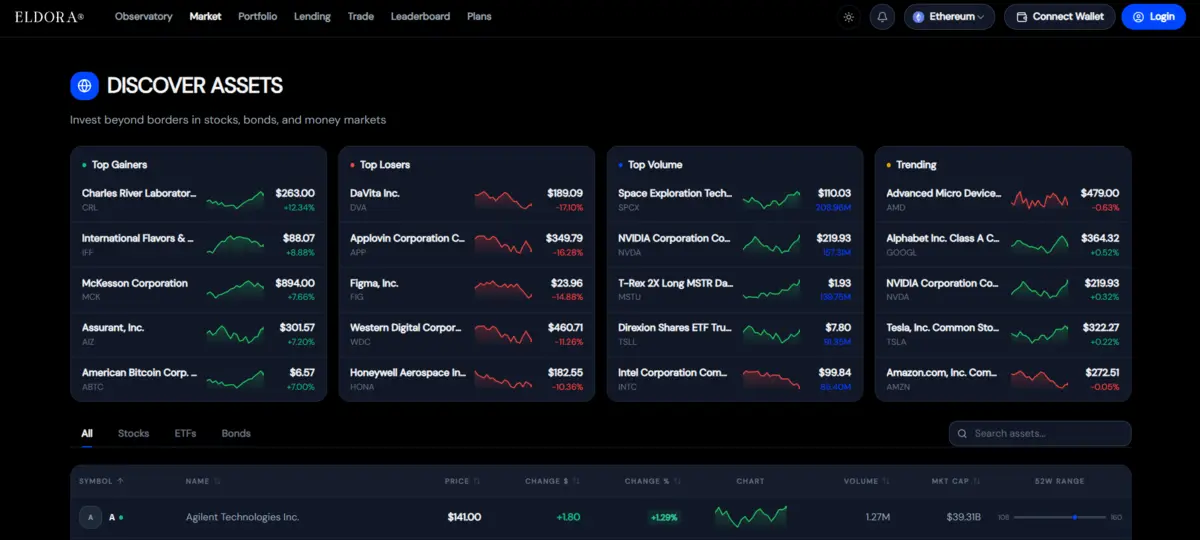Image resolution: width=1200 pixels, height=540 pixels.
Task: Open Applovin Corporation in Top Losers
Action: (x=467, y=244)
